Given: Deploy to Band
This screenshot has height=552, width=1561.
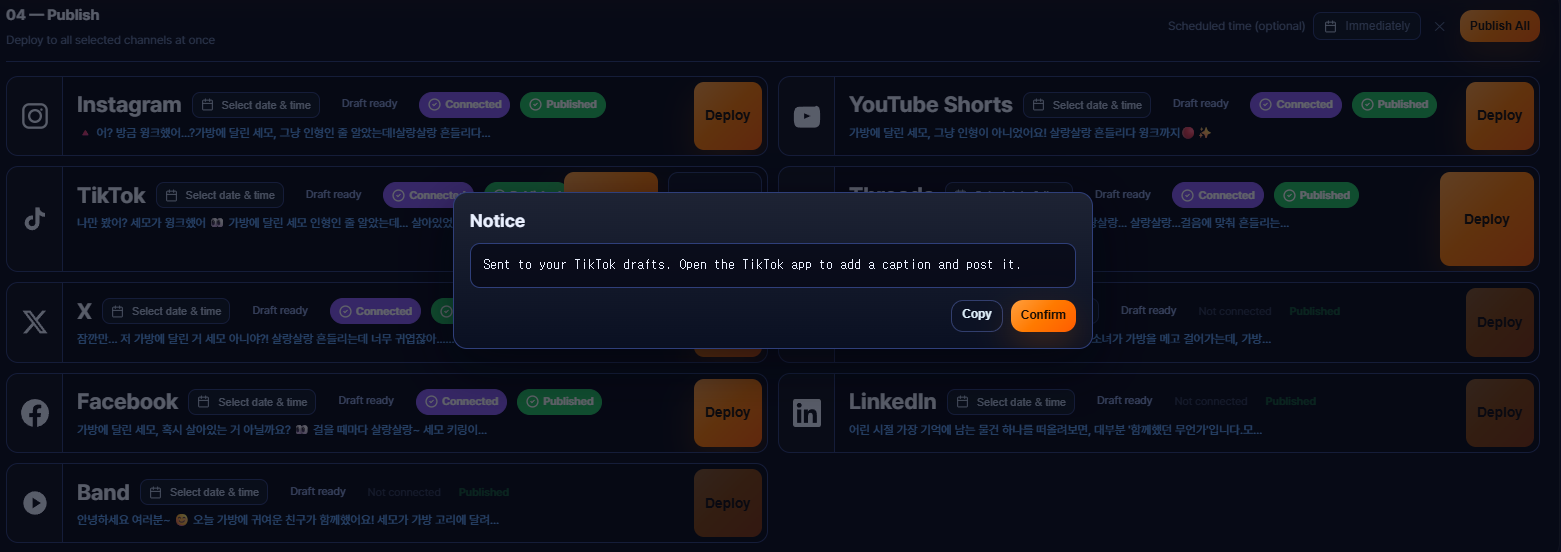Looking at the screenshot, I should pyautogui.click(x=727, y=503).
